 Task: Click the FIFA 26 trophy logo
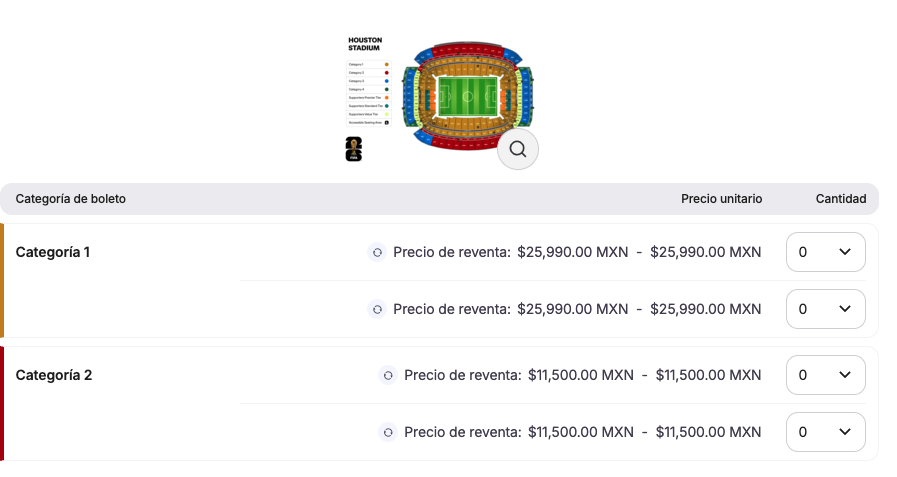click(x=353, y=150)
